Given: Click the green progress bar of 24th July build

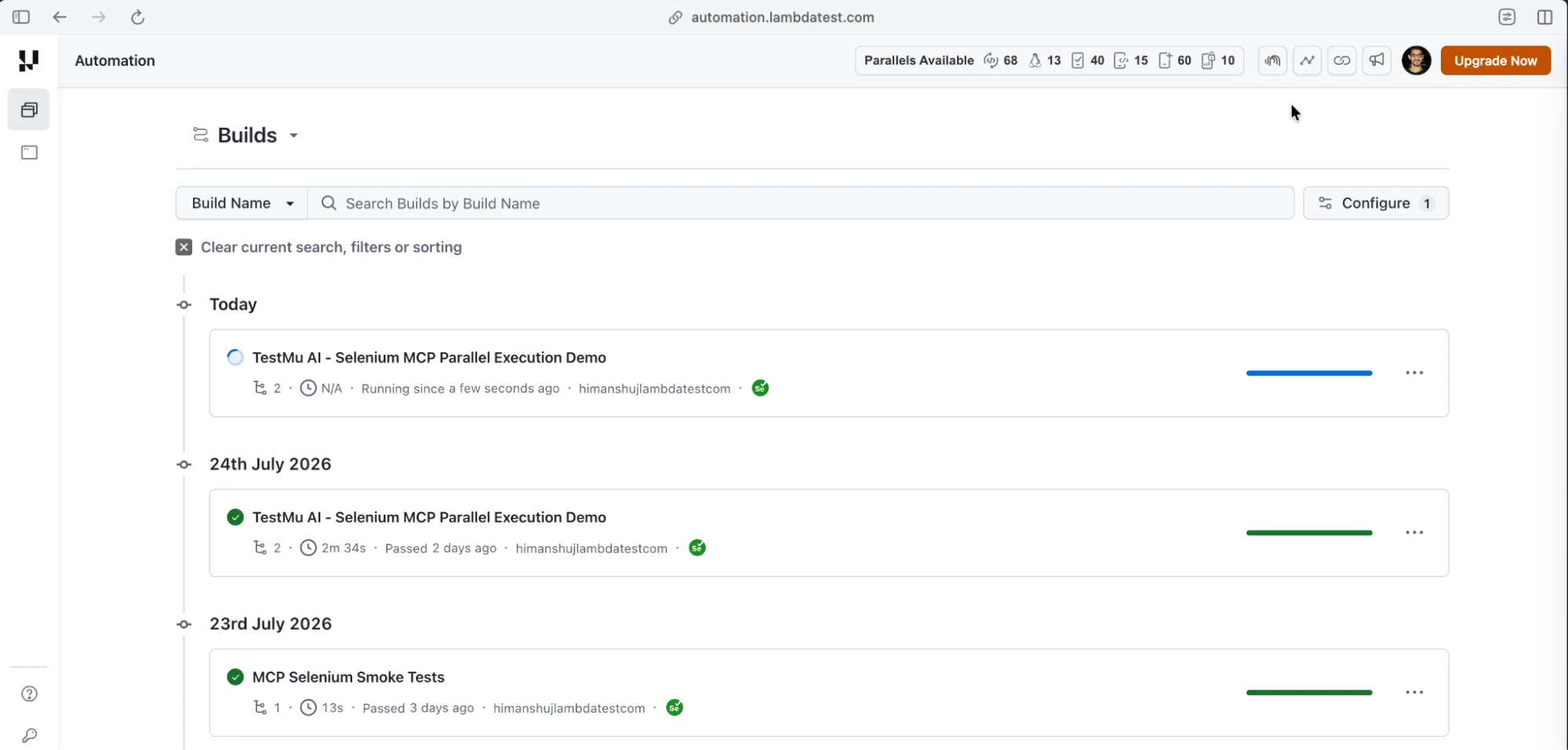Looking at the screenshot, I should click(1309, 533).
